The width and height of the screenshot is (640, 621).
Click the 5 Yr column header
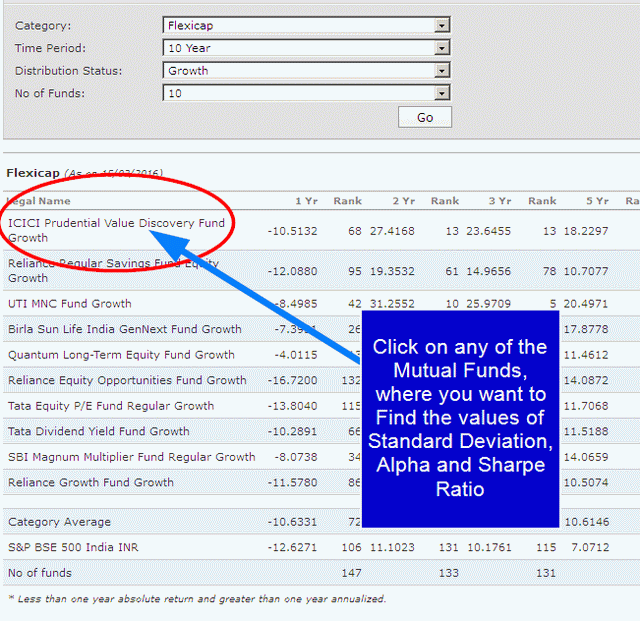tap(597, 201)
